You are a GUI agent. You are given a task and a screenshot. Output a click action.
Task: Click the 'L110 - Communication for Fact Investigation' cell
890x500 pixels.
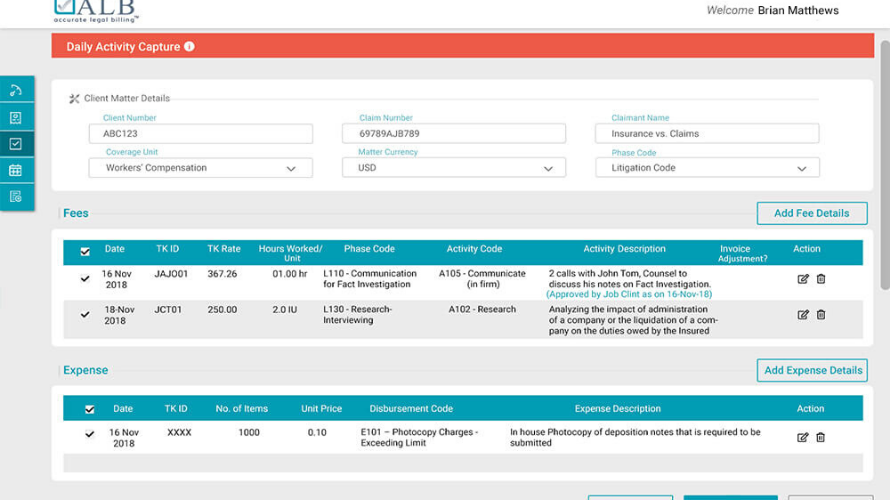pos(370,279)
